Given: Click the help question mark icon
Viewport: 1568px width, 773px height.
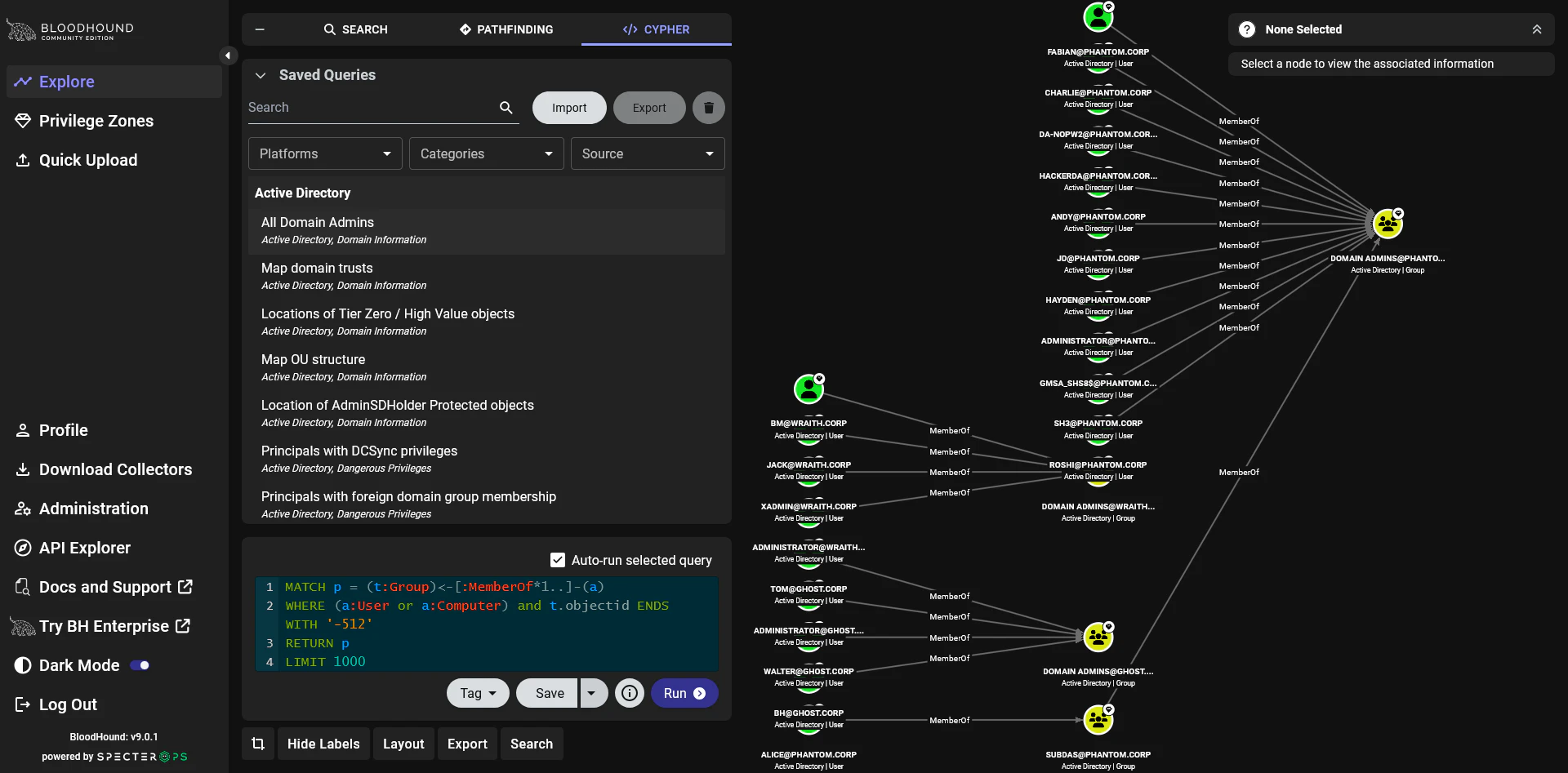Looking at the screenshot, I should (1247, 29).
